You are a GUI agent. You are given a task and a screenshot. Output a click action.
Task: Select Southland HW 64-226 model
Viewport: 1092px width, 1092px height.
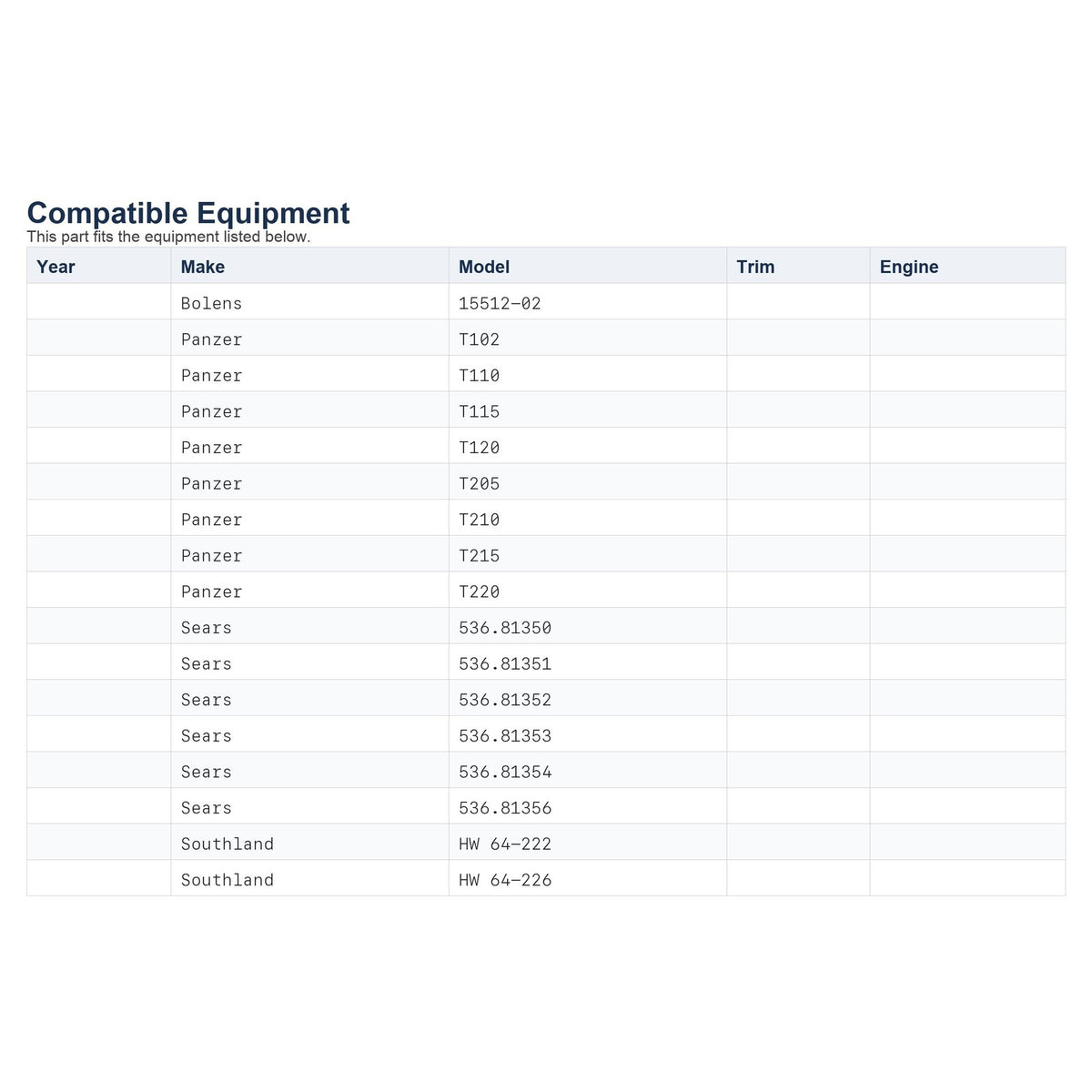point(588,878)
